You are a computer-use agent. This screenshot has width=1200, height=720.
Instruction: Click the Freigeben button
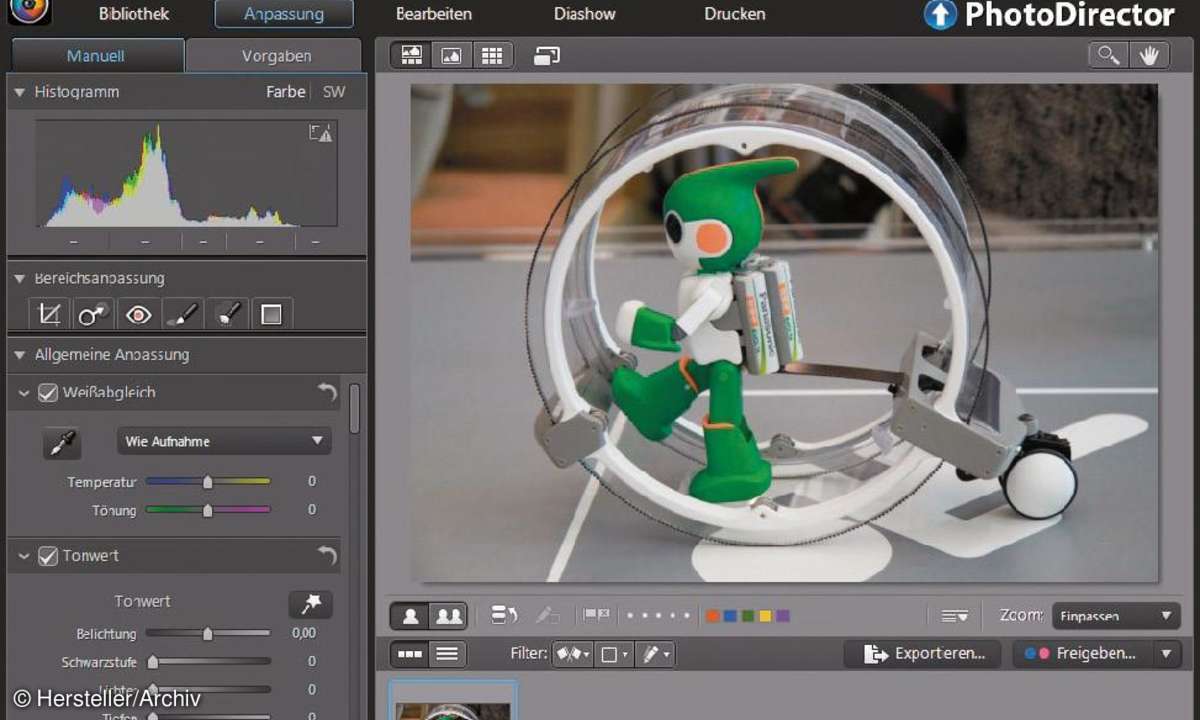pos(1083,654)
